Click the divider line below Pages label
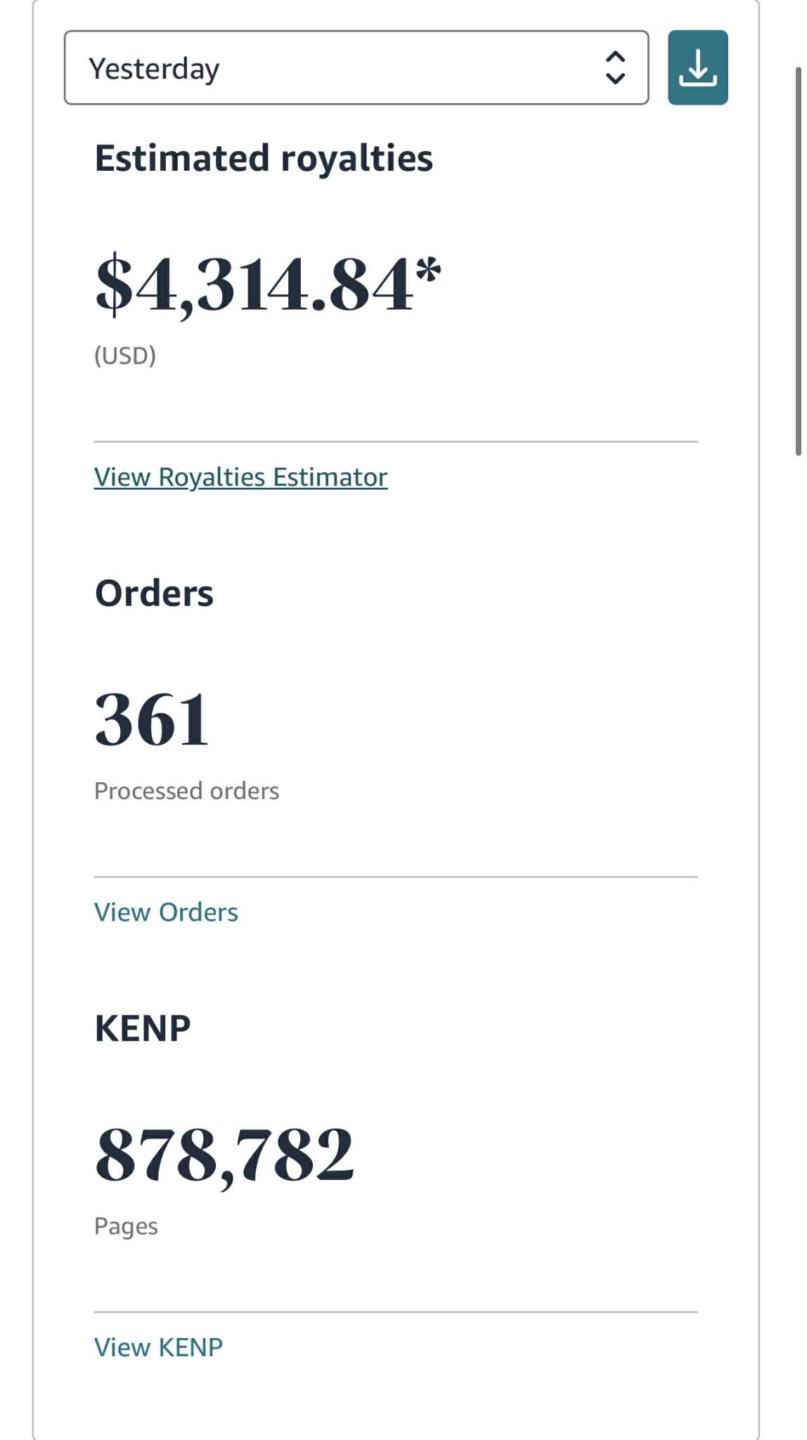 (396, 1312)
